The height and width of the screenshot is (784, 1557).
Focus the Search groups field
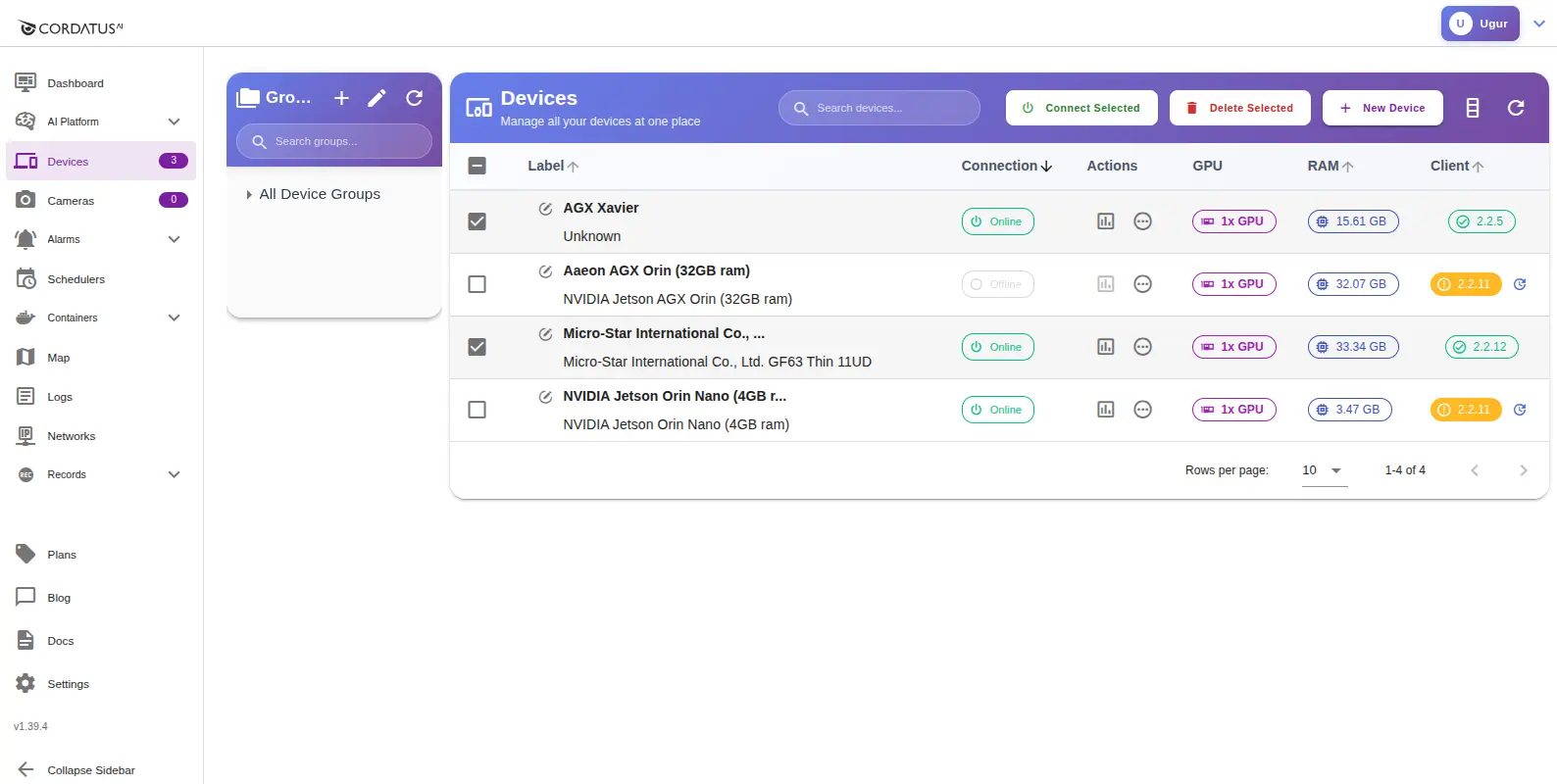pyautogui.click(x=334, y=141)
